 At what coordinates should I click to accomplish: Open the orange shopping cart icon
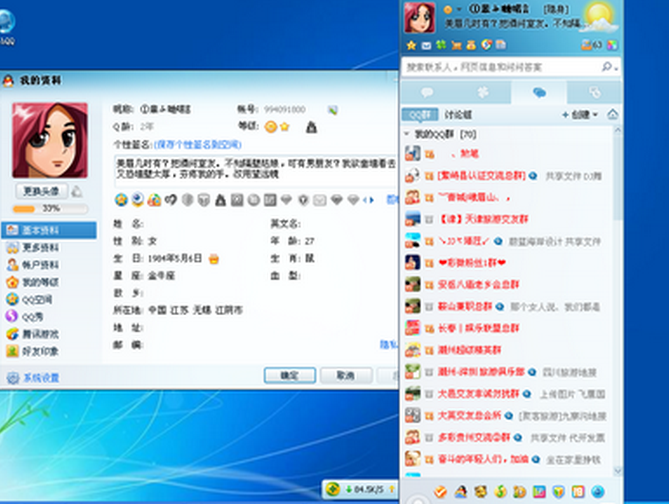(457, 45)
